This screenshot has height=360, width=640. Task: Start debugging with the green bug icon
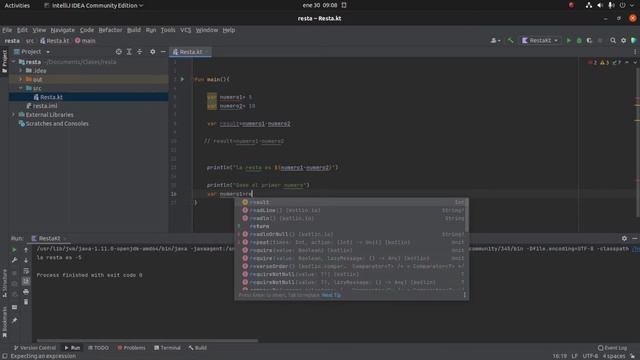click(579, 40)
